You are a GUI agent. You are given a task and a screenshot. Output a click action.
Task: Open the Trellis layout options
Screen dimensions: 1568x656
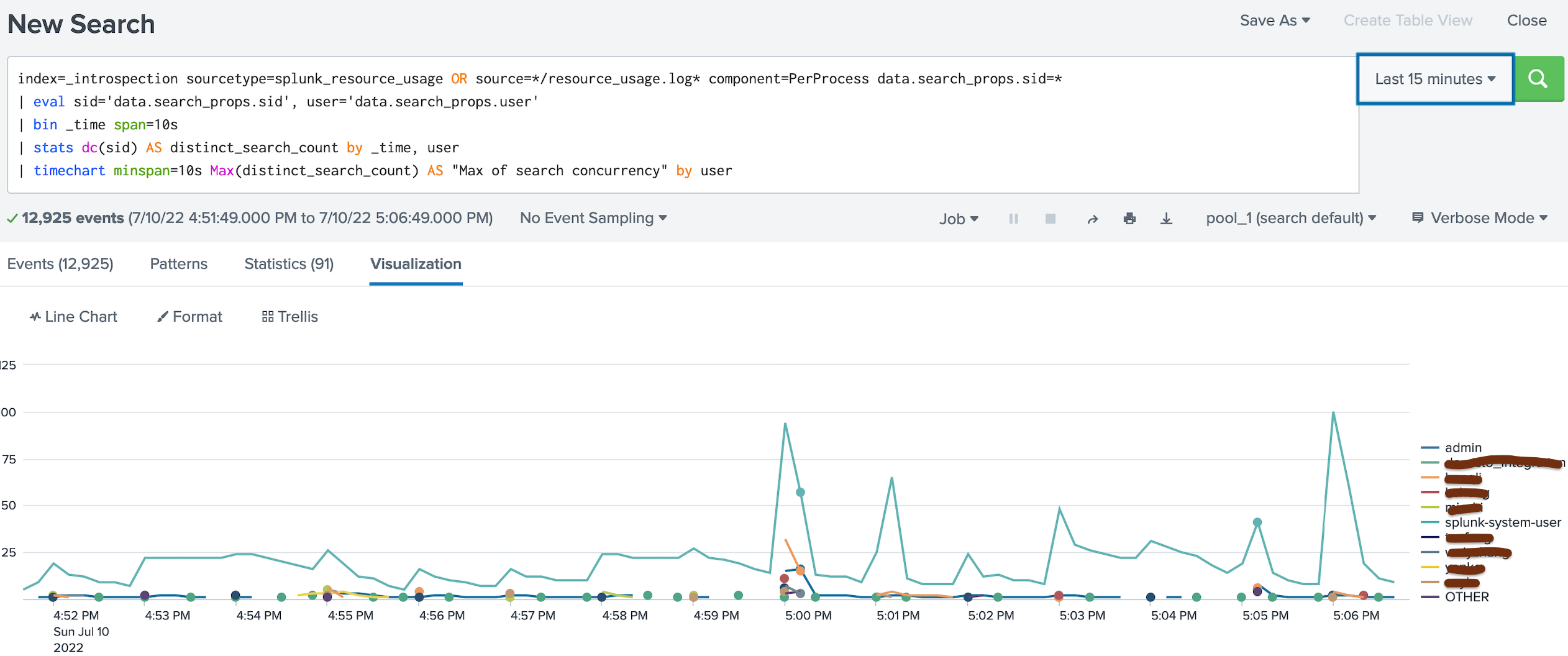tap(289, 316)
